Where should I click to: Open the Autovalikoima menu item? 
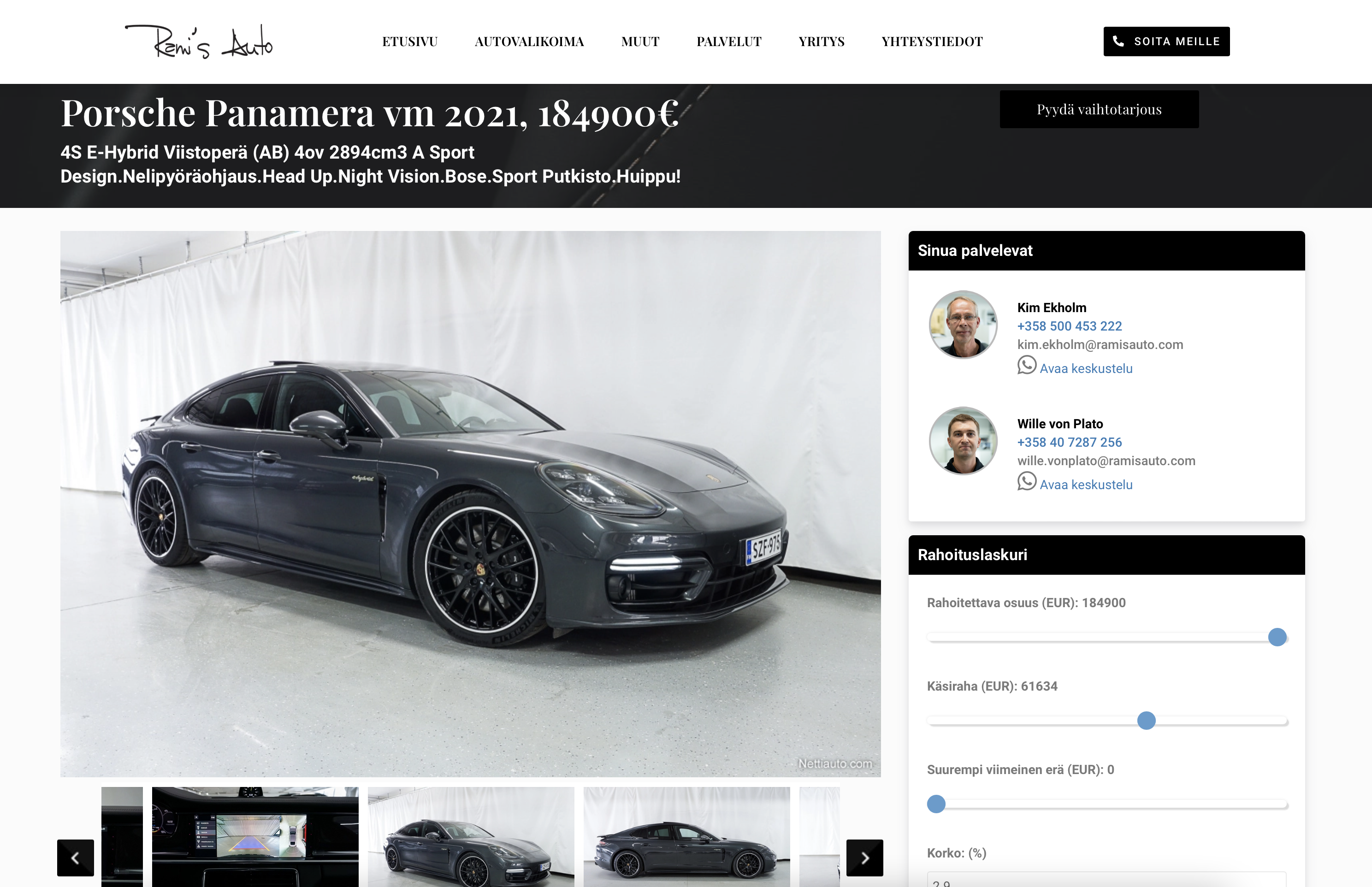pos(529,41)
